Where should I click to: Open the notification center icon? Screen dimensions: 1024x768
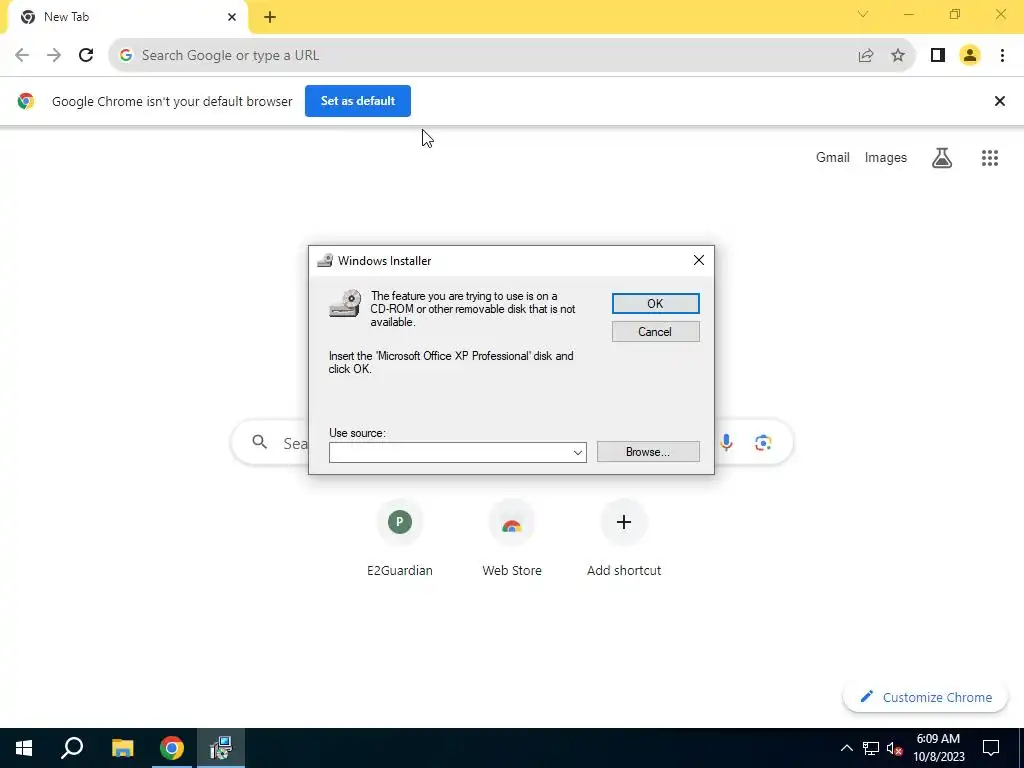pyautogui.click(x=991, y=748)
